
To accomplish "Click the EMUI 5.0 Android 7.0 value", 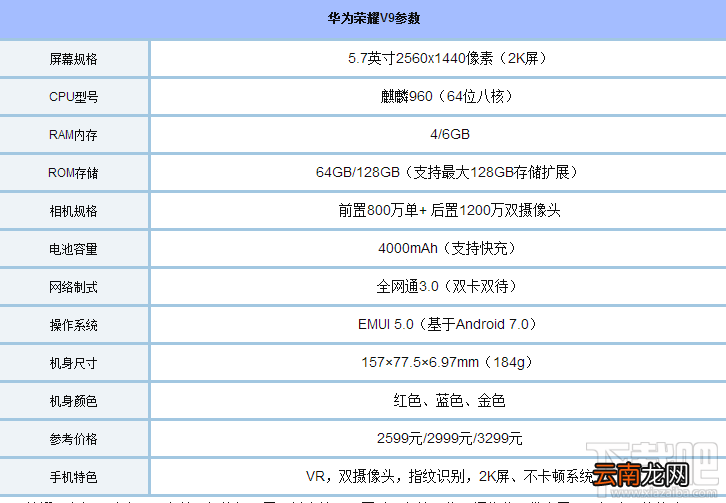I will (447, 324).
